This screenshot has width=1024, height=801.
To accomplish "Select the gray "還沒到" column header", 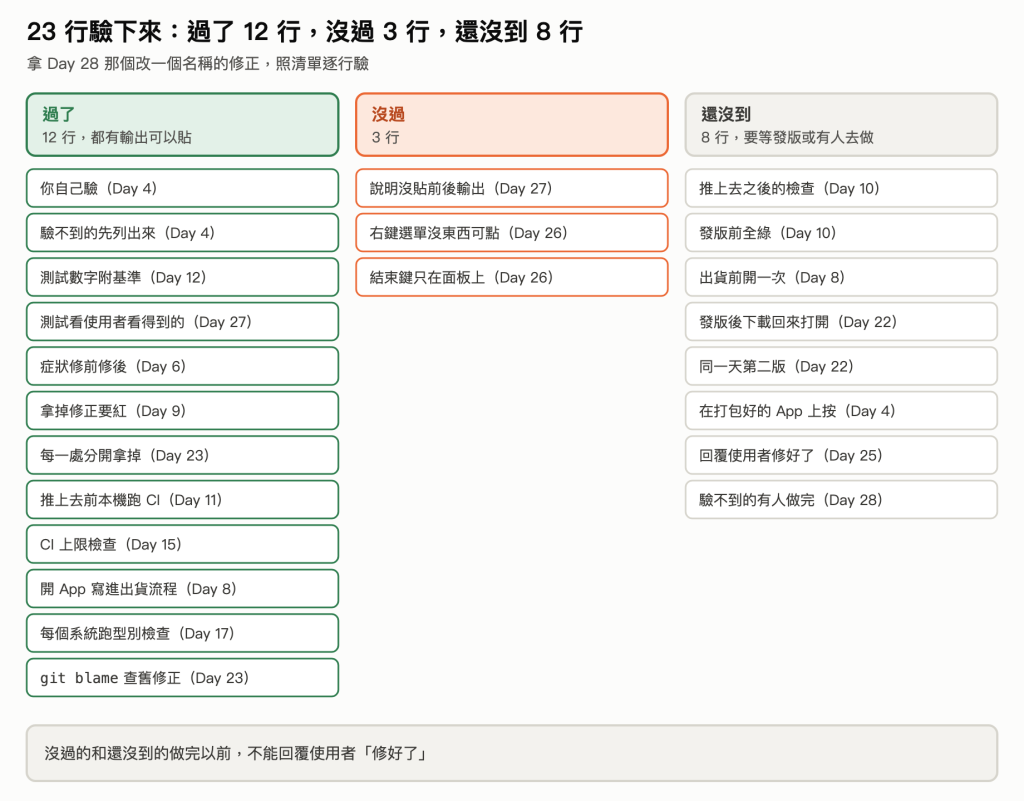I will click(x=841, y=125).
